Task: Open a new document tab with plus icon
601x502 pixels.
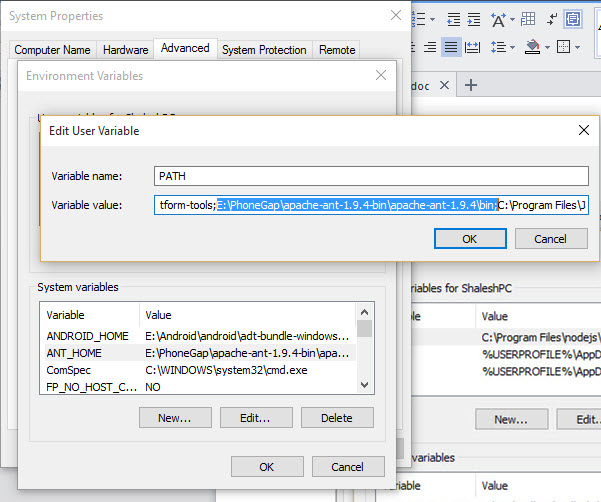Action: [x=471, y=85]
